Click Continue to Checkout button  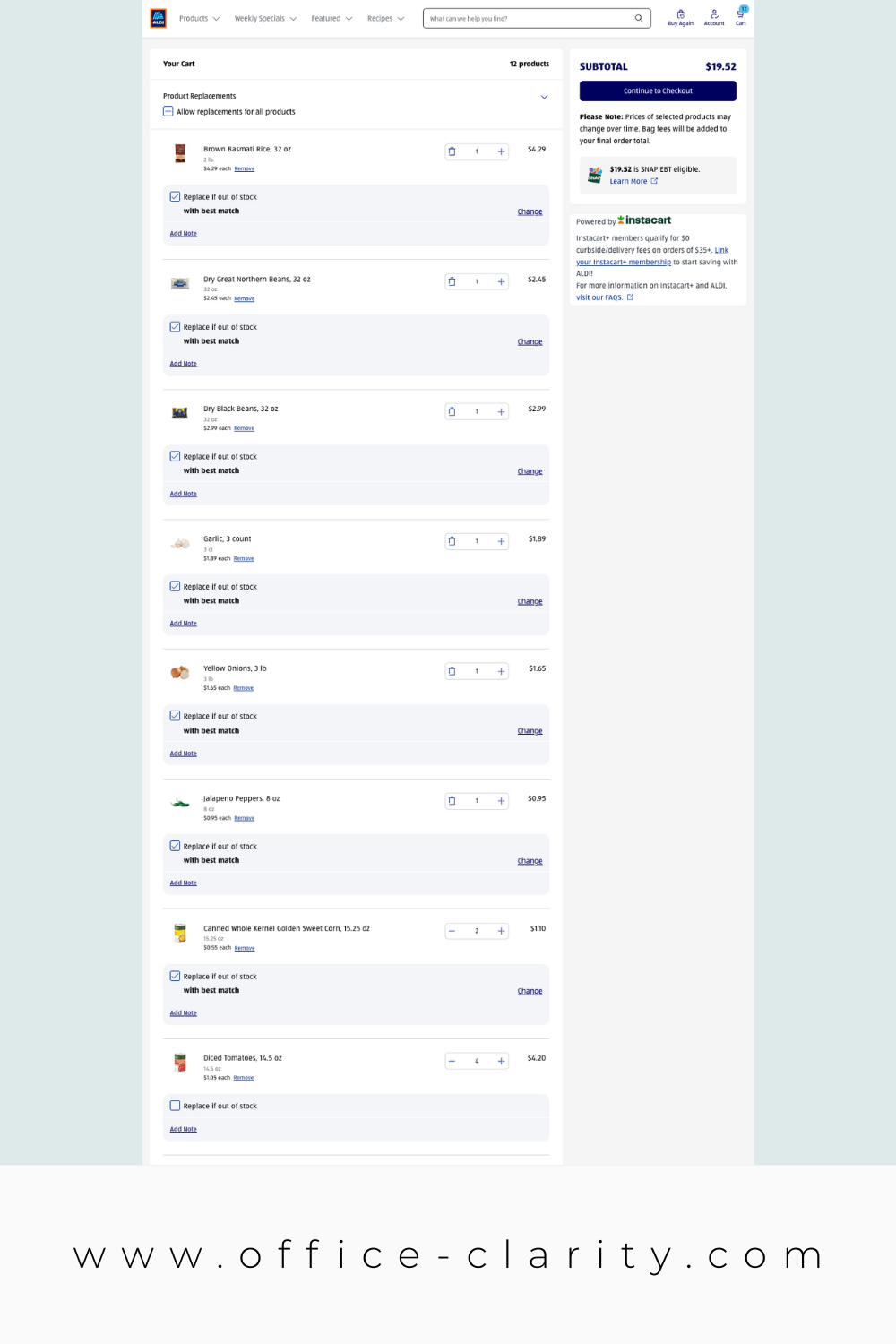coord(658,90)
